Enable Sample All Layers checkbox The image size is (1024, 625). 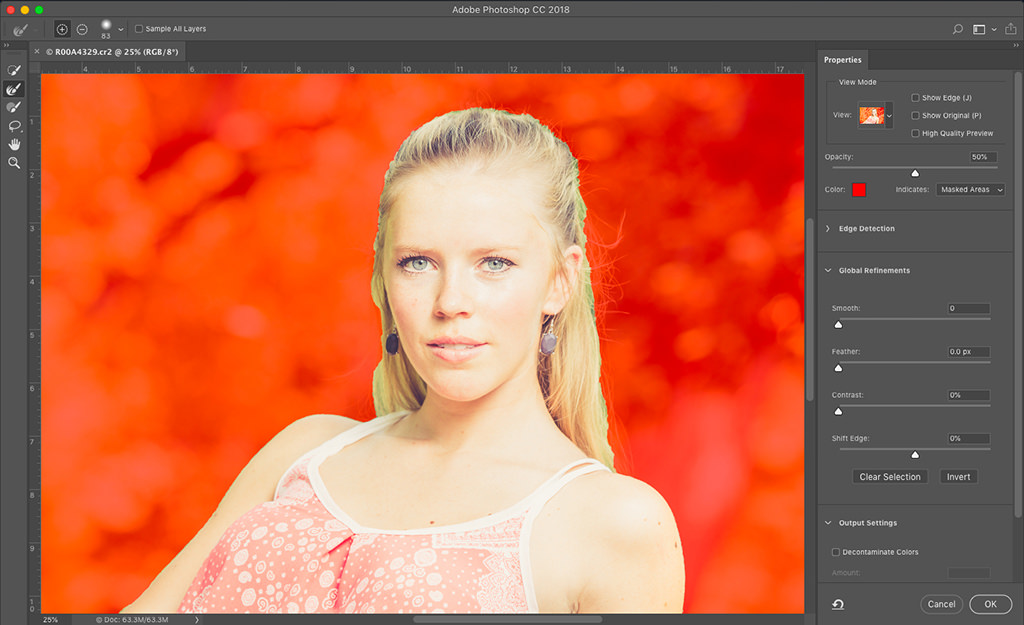click(x=138, y=29)
